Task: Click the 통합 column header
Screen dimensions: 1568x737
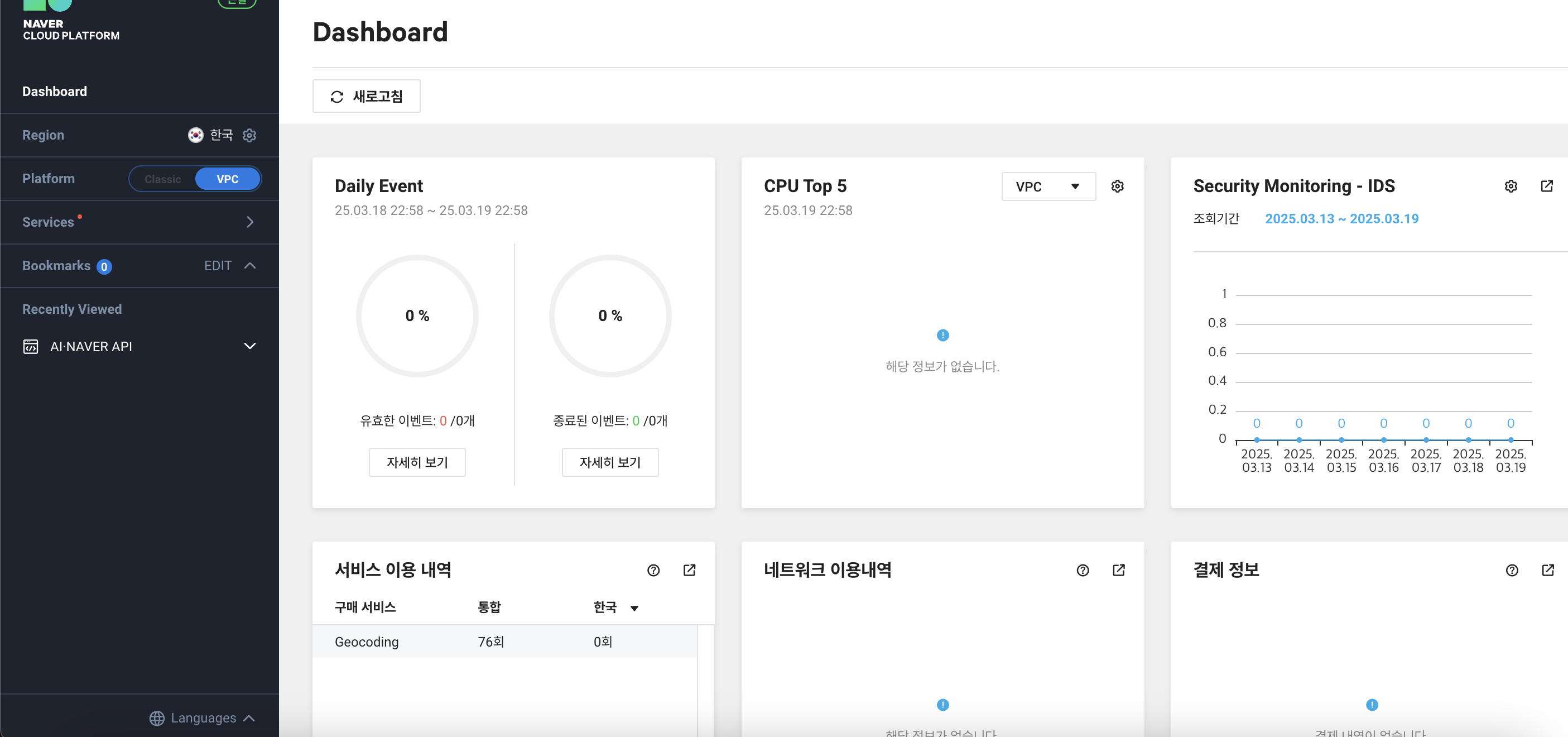Action: click(x=489, y=607)
